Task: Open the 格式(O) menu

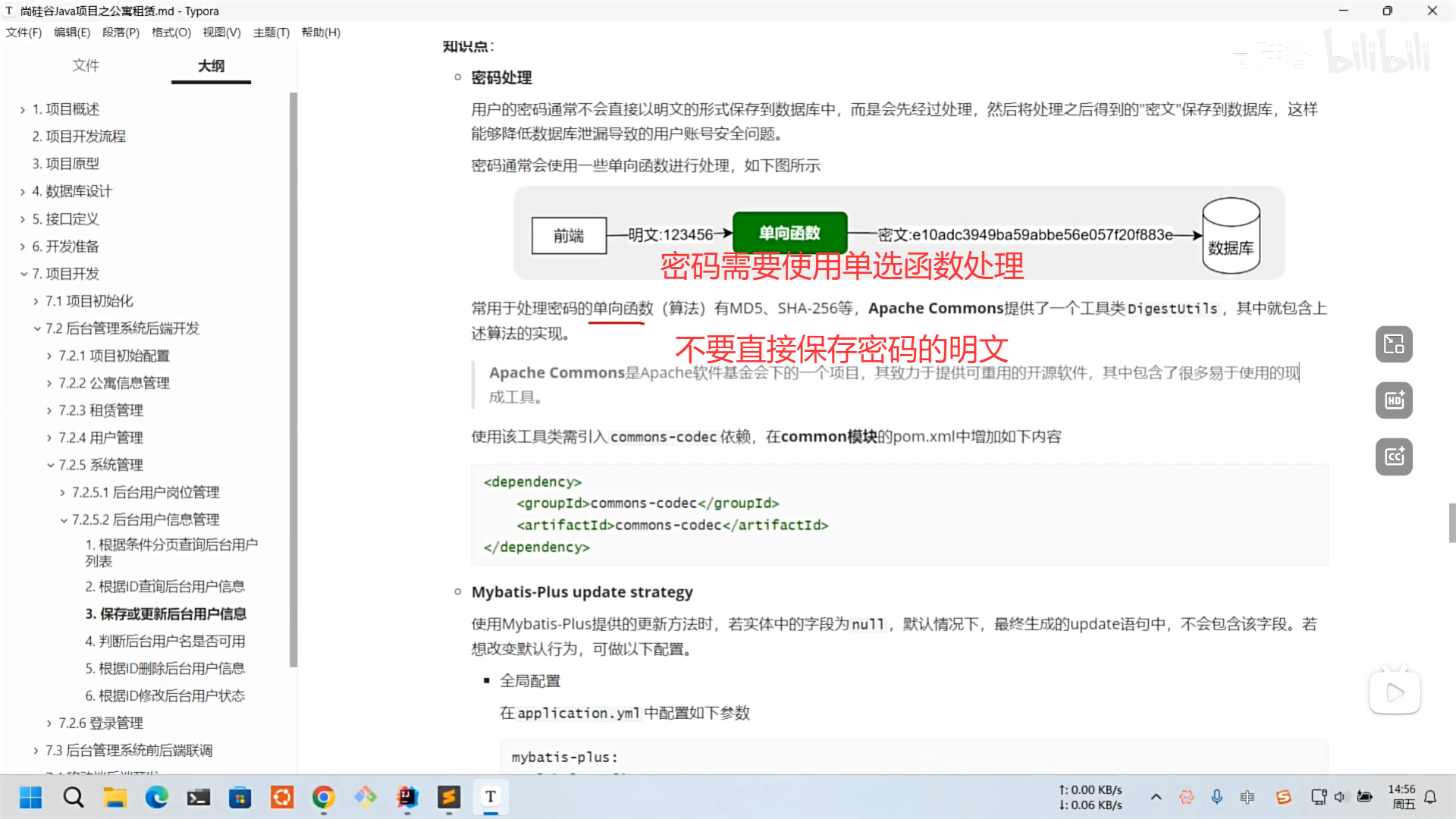Action: [171, 32]
